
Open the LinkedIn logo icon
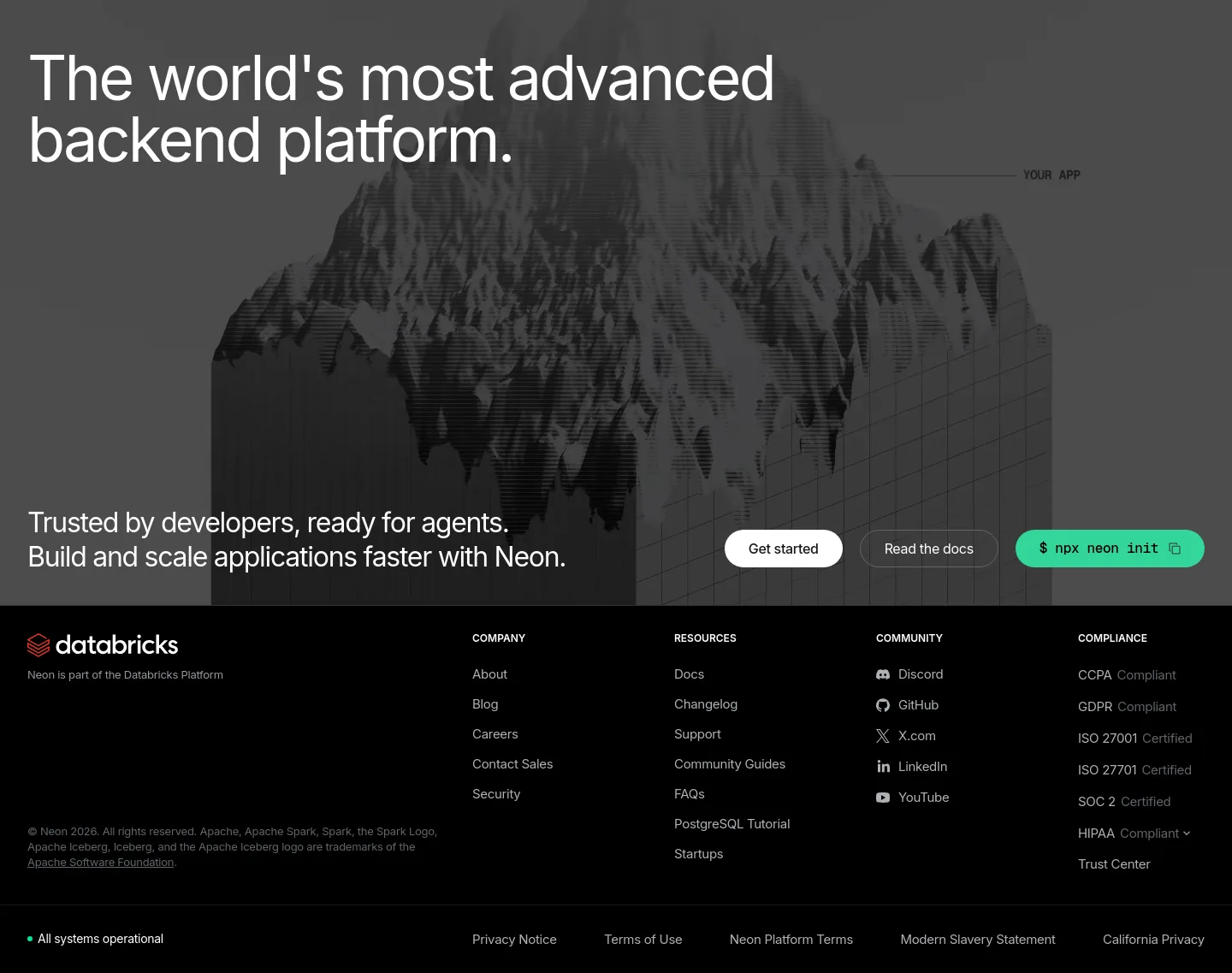[883, 767]
